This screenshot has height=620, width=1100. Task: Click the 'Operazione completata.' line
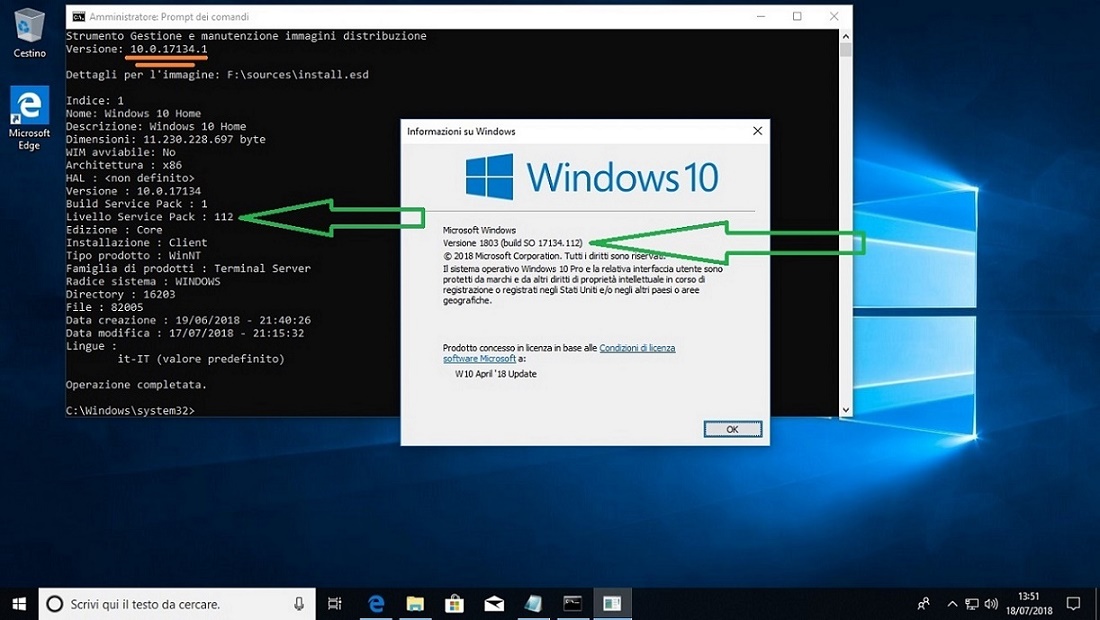point(136,385)
